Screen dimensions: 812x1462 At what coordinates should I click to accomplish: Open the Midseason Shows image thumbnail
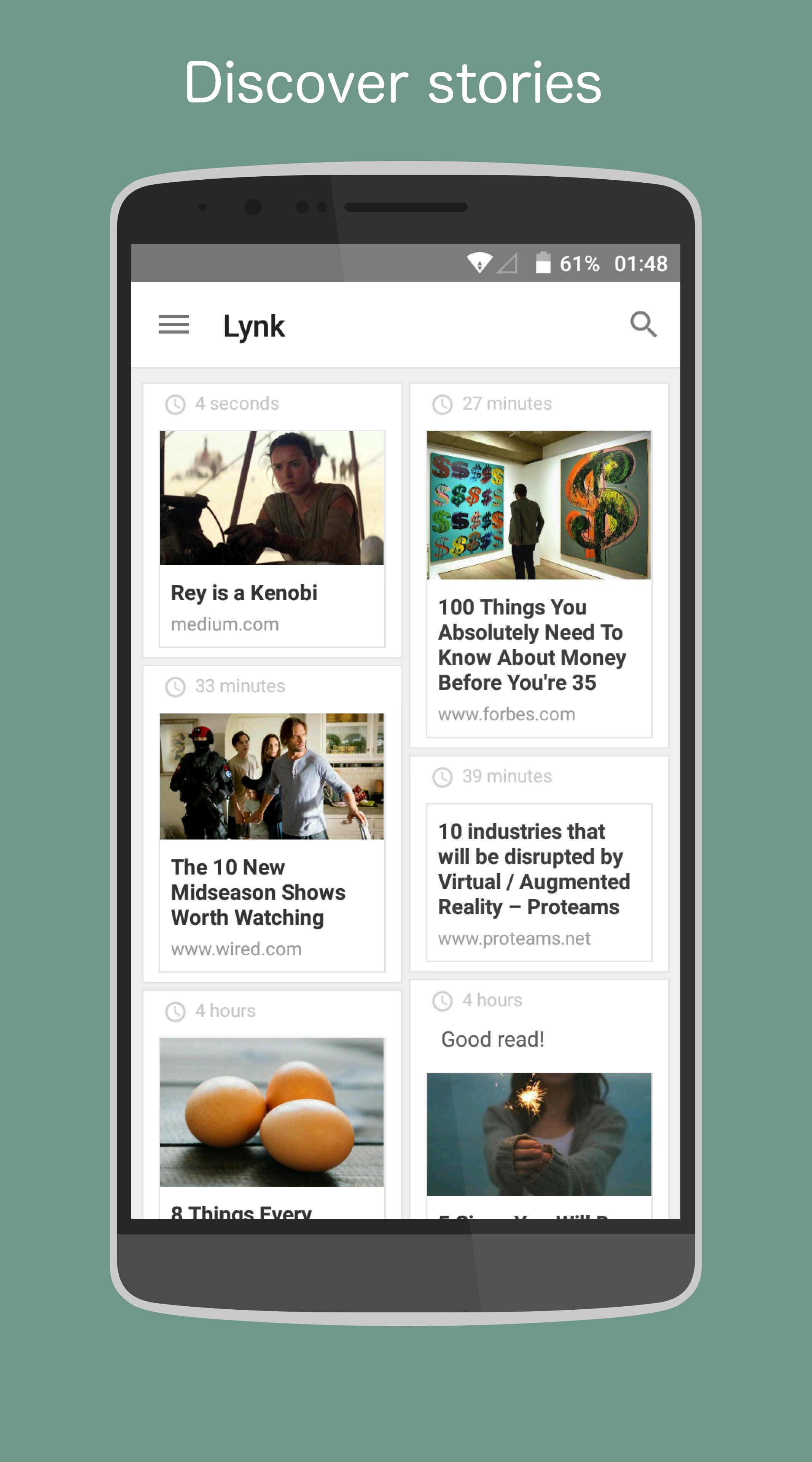tap(272, 776)
